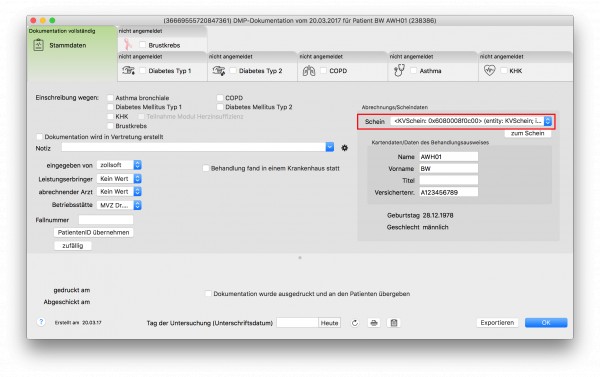Enable COPD tab checkbox
The width and height of the screenshot is (600, 377).
(323, 70)
